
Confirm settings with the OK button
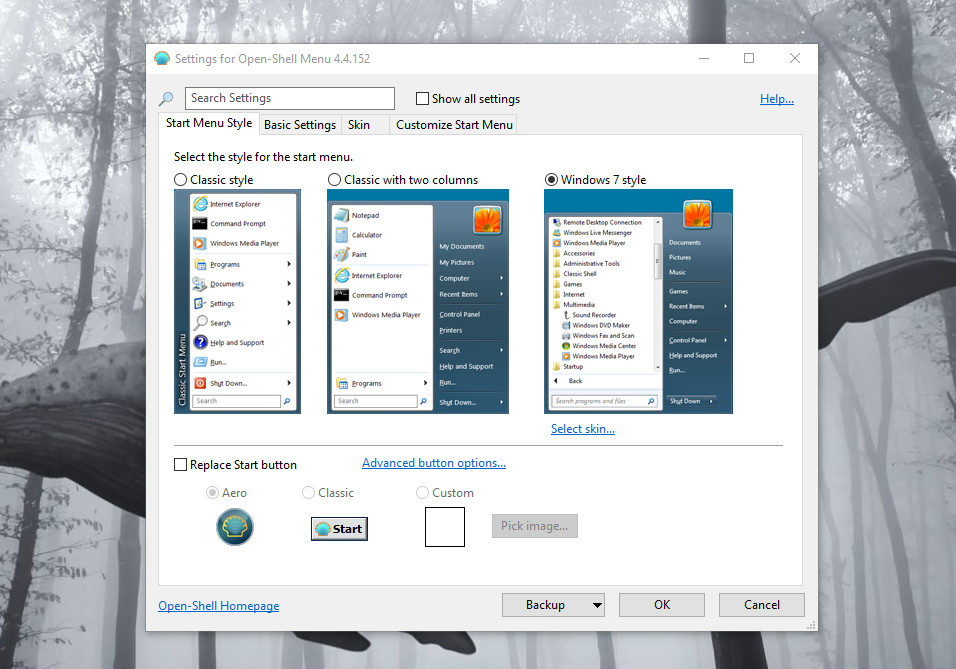coord(661,604)
